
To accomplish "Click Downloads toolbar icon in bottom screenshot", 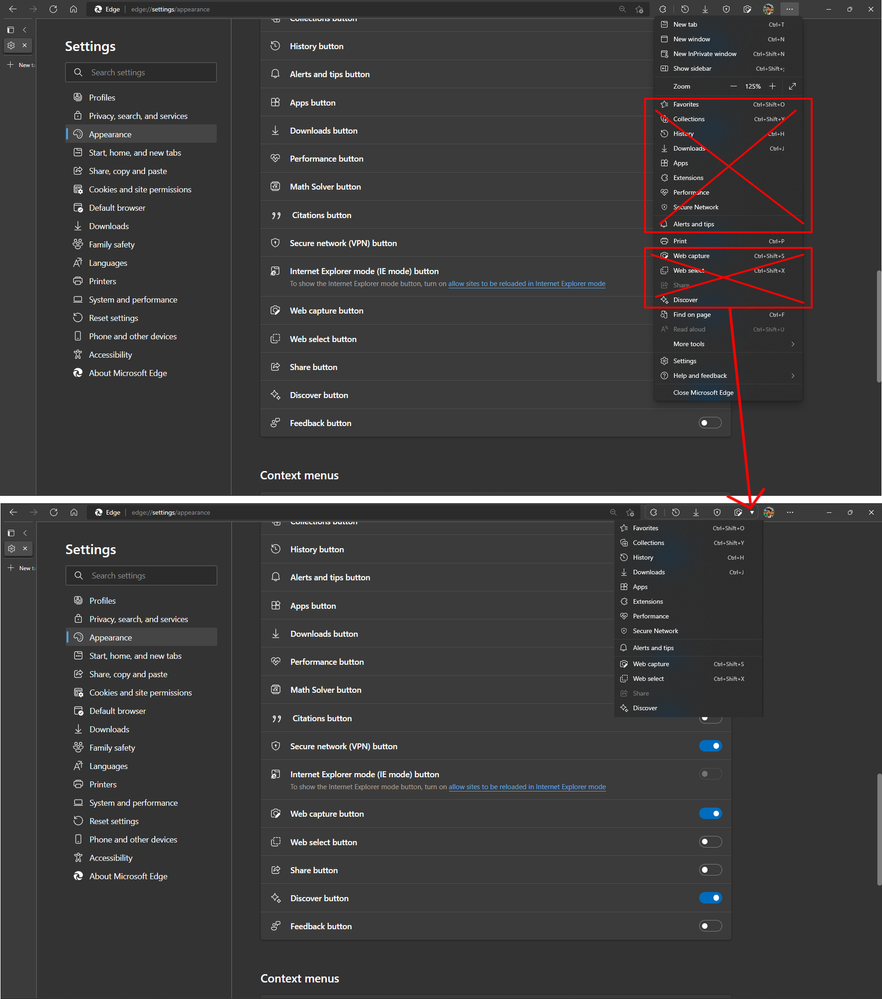I will 696,512.
